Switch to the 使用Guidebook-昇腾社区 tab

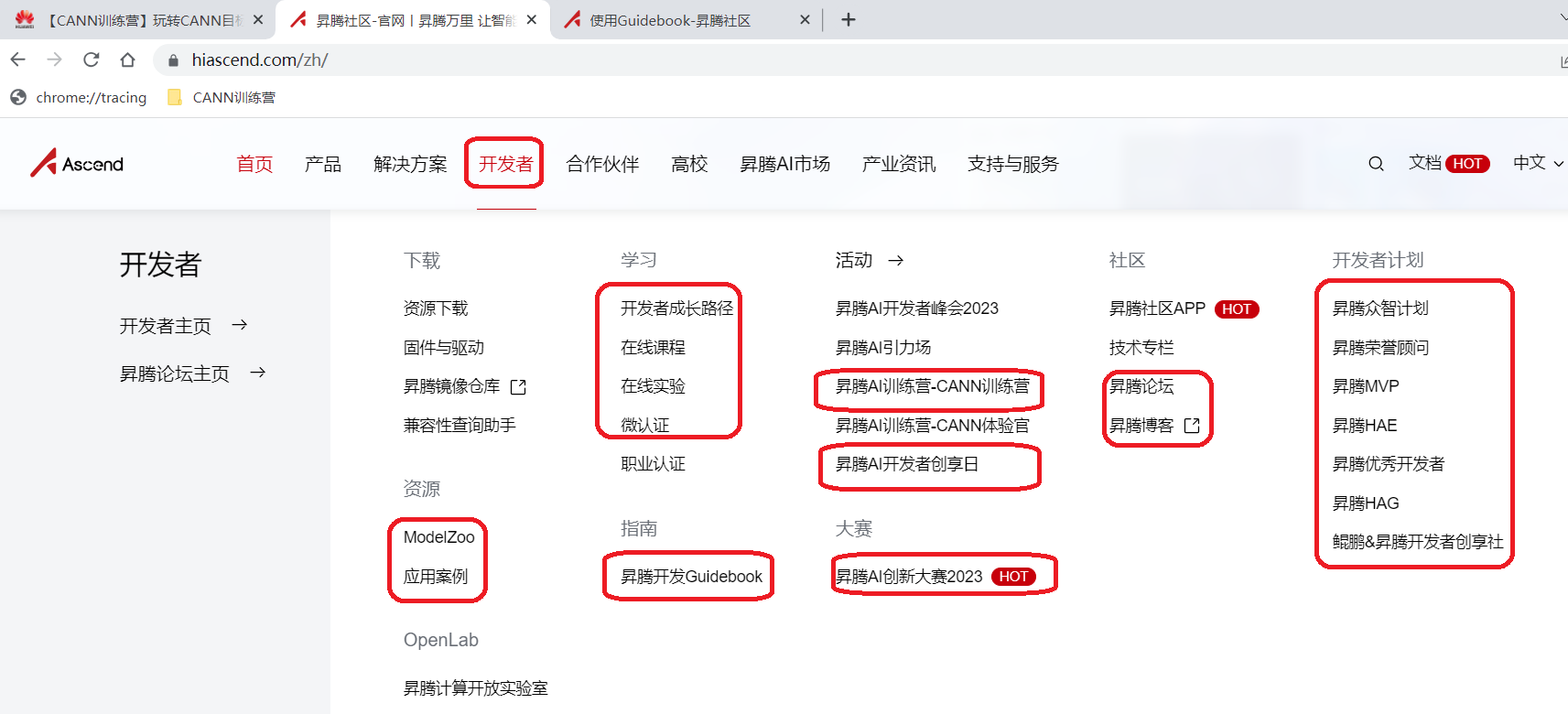click(x=687, y=20)
